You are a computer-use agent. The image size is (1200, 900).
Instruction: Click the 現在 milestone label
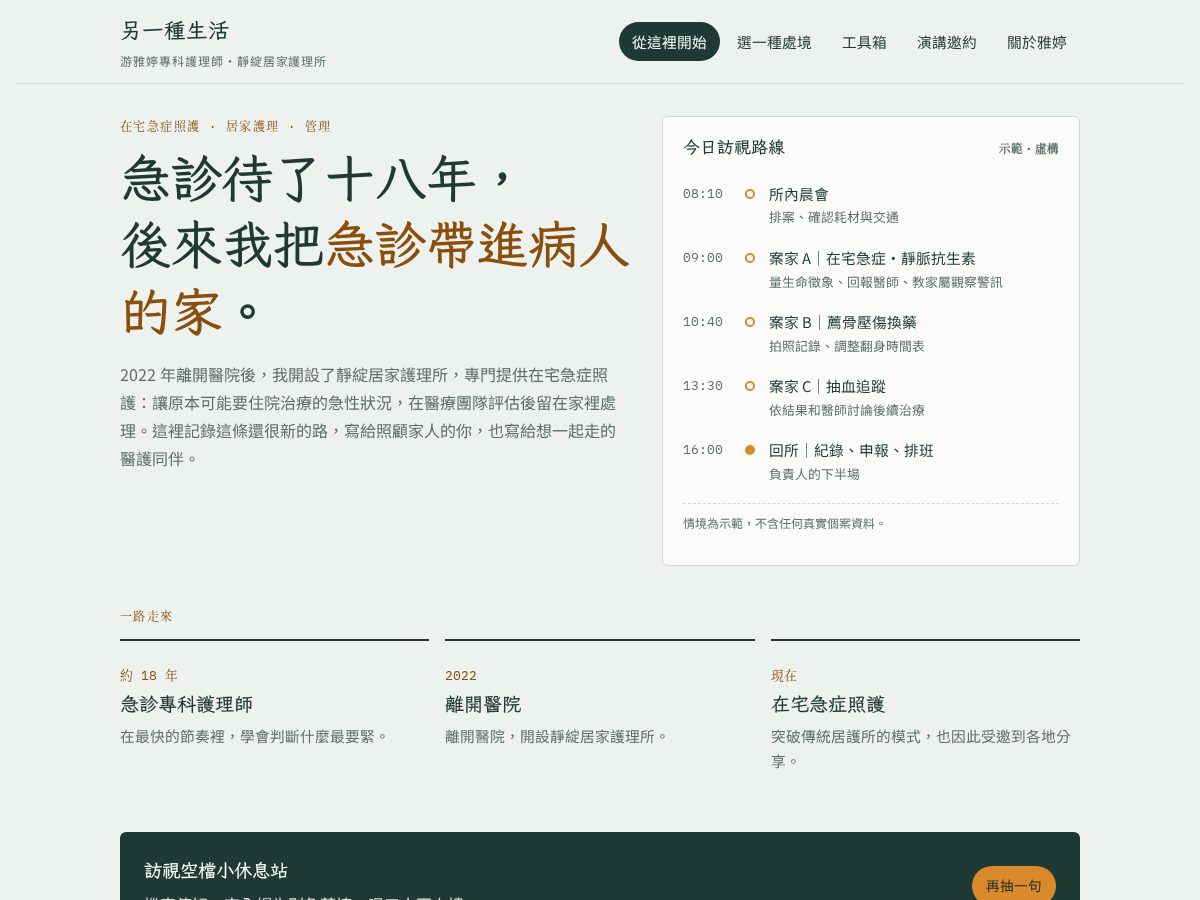click(x=784, y=675)
